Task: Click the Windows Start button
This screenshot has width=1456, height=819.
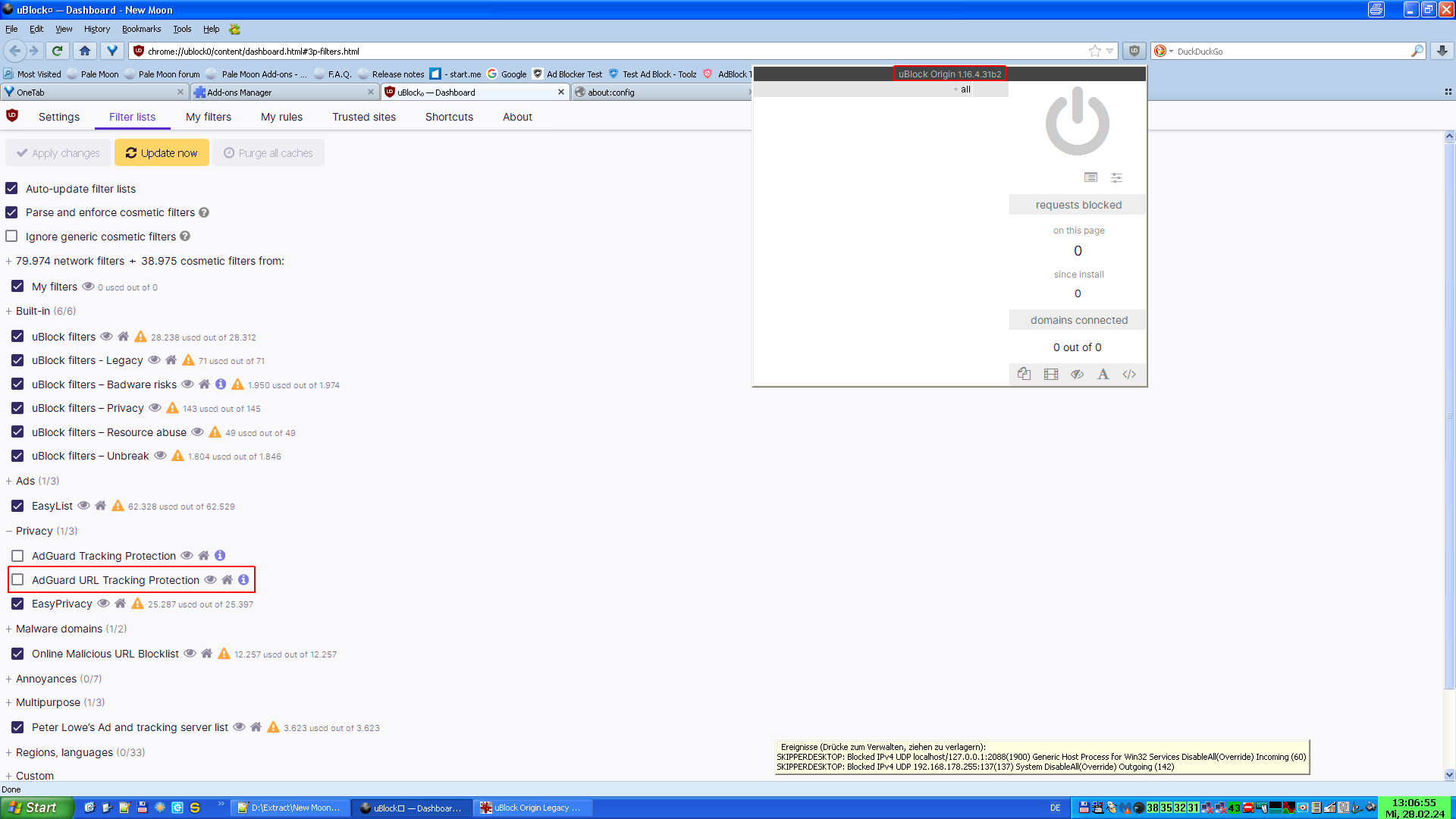Action: (36, 808)
